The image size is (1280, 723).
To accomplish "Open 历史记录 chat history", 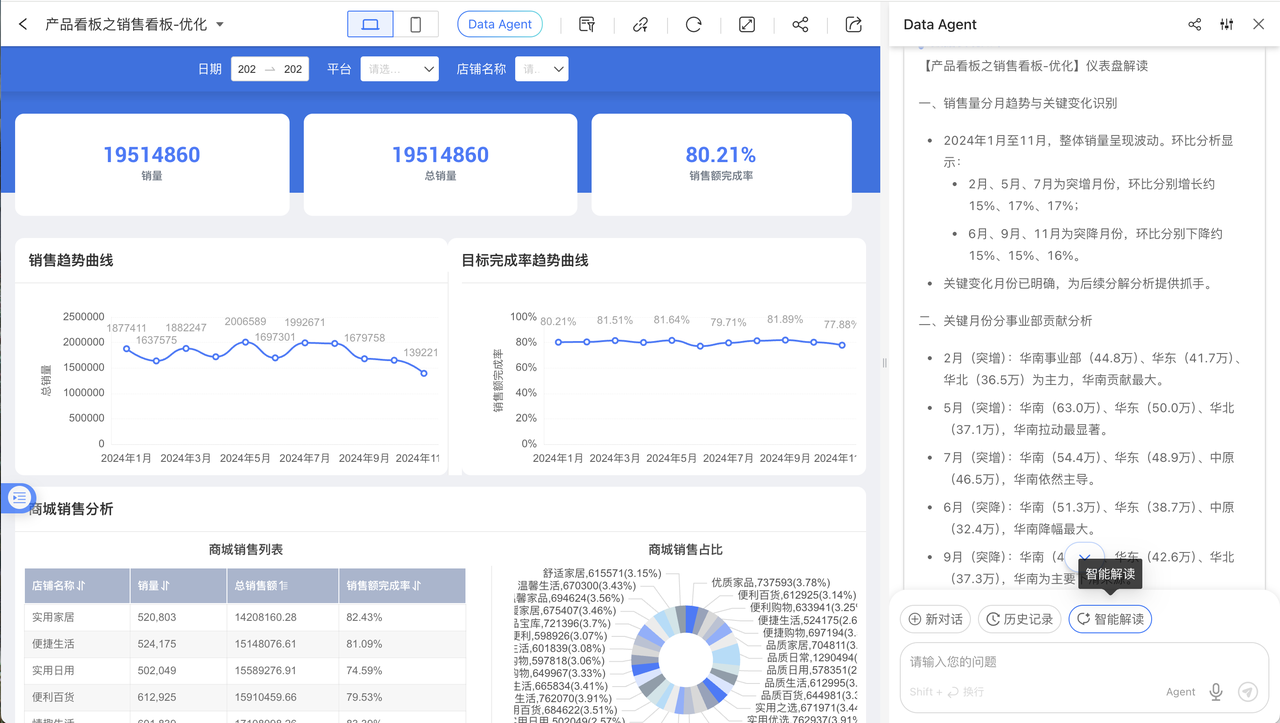I will coord(1019,619).
